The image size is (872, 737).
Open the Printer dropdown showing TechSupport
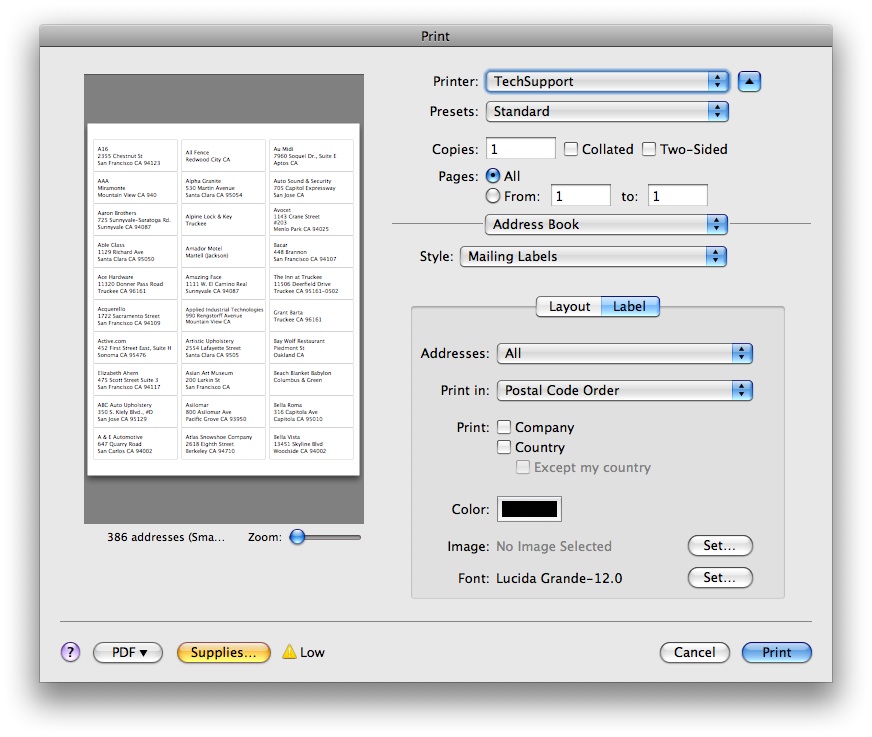(x=607, y=82)
